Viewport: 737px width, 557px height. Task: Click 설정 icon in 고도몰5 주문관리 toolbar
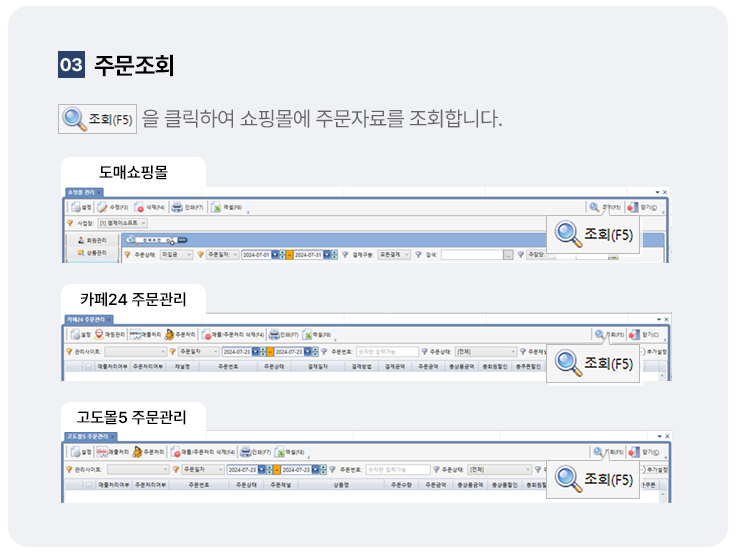(75, 452)
